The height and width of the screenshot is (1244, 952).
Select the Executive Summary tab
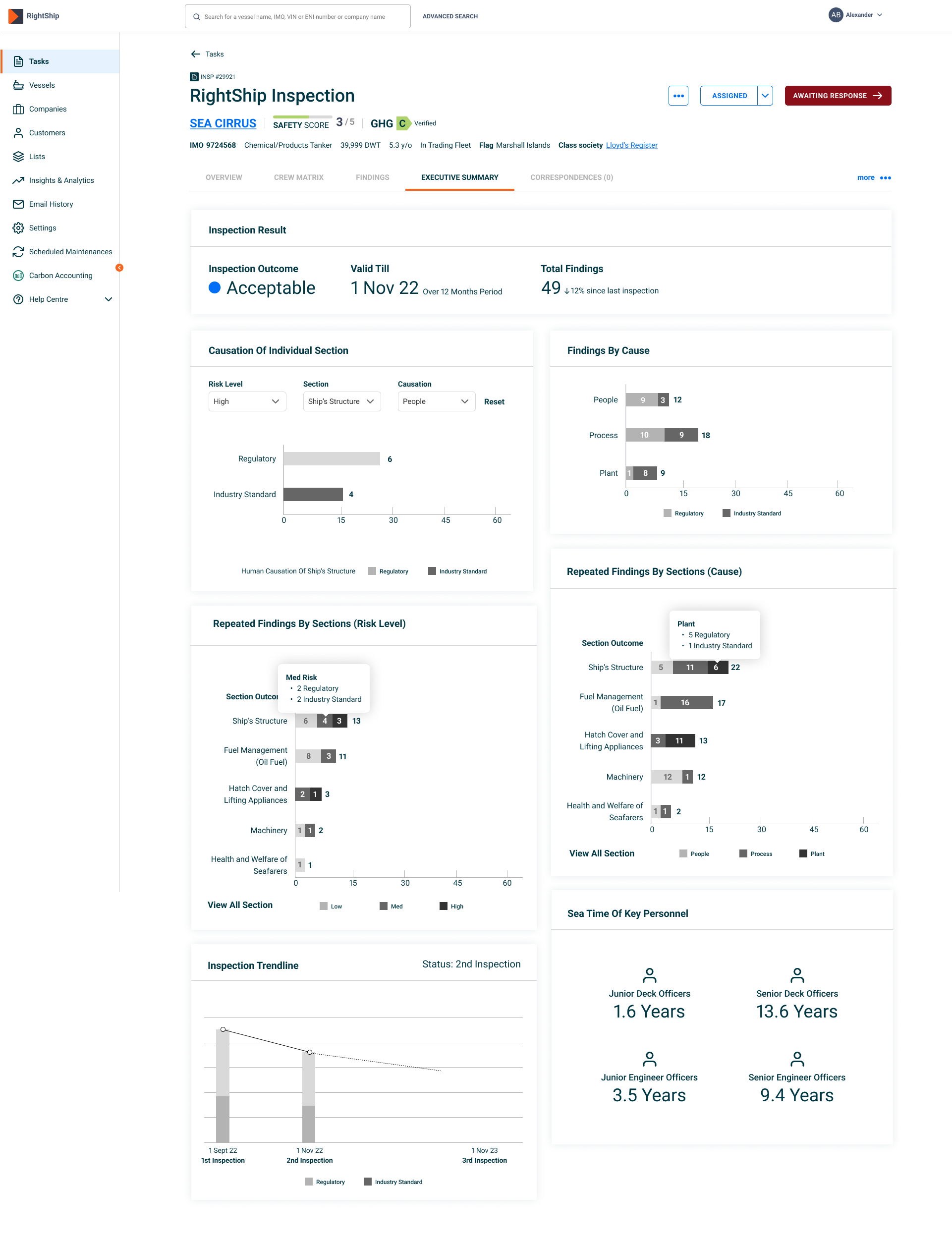pyautogui.click(x=459, y=177)
